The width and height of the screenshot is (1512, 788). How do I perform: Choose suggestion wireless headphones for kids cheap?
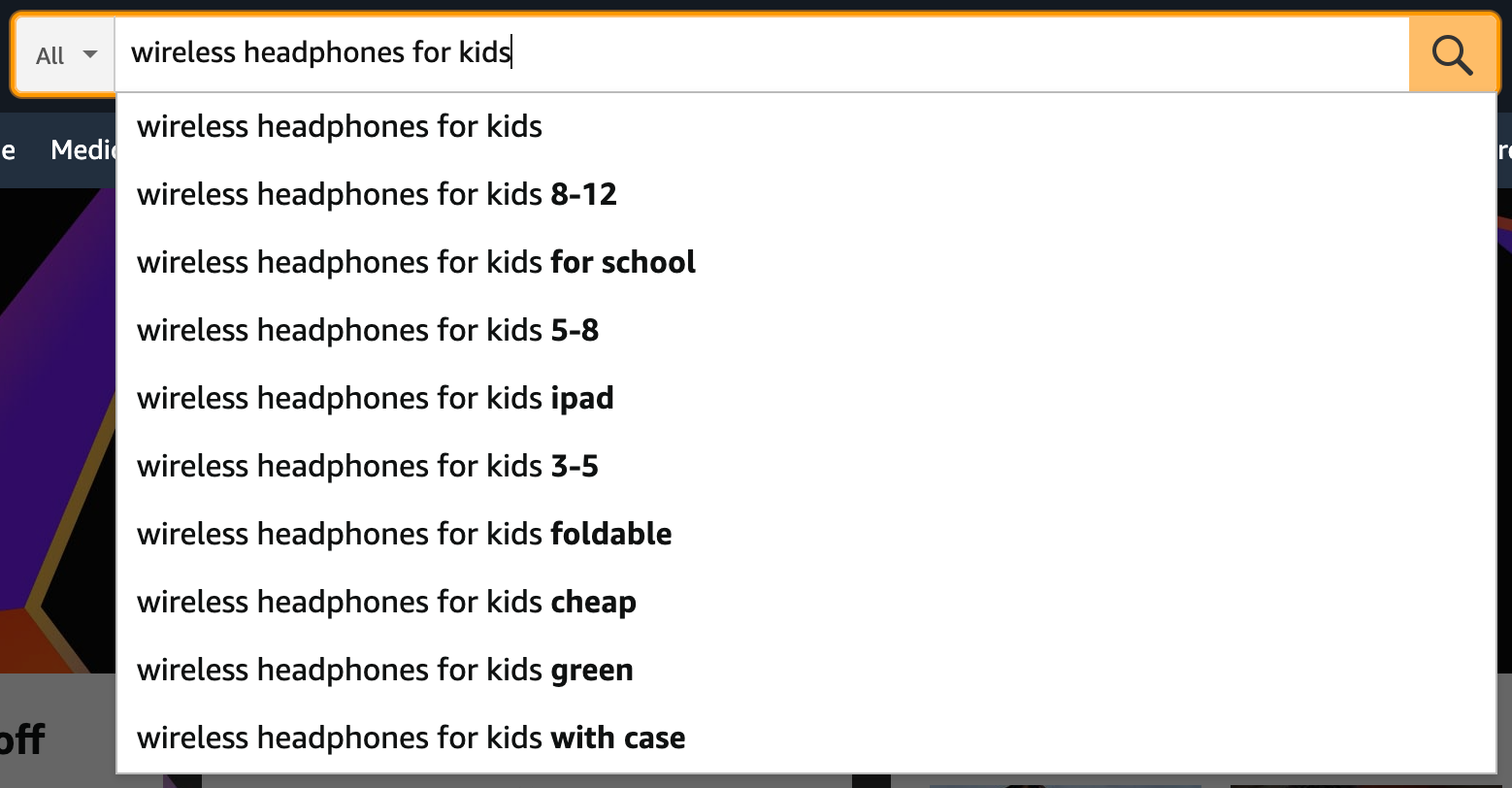tap(386, 602)
